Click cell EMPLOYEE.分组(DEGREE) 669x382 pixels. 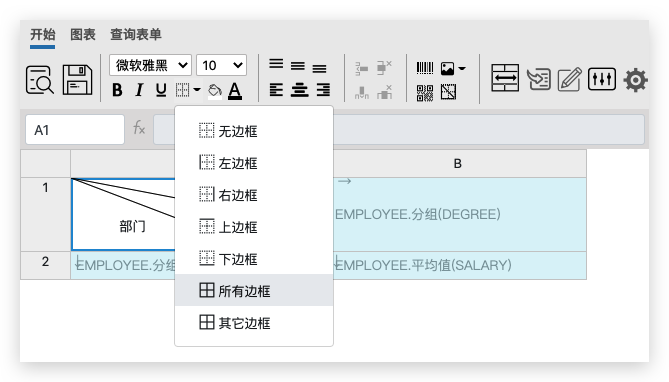tap(460, 214)
